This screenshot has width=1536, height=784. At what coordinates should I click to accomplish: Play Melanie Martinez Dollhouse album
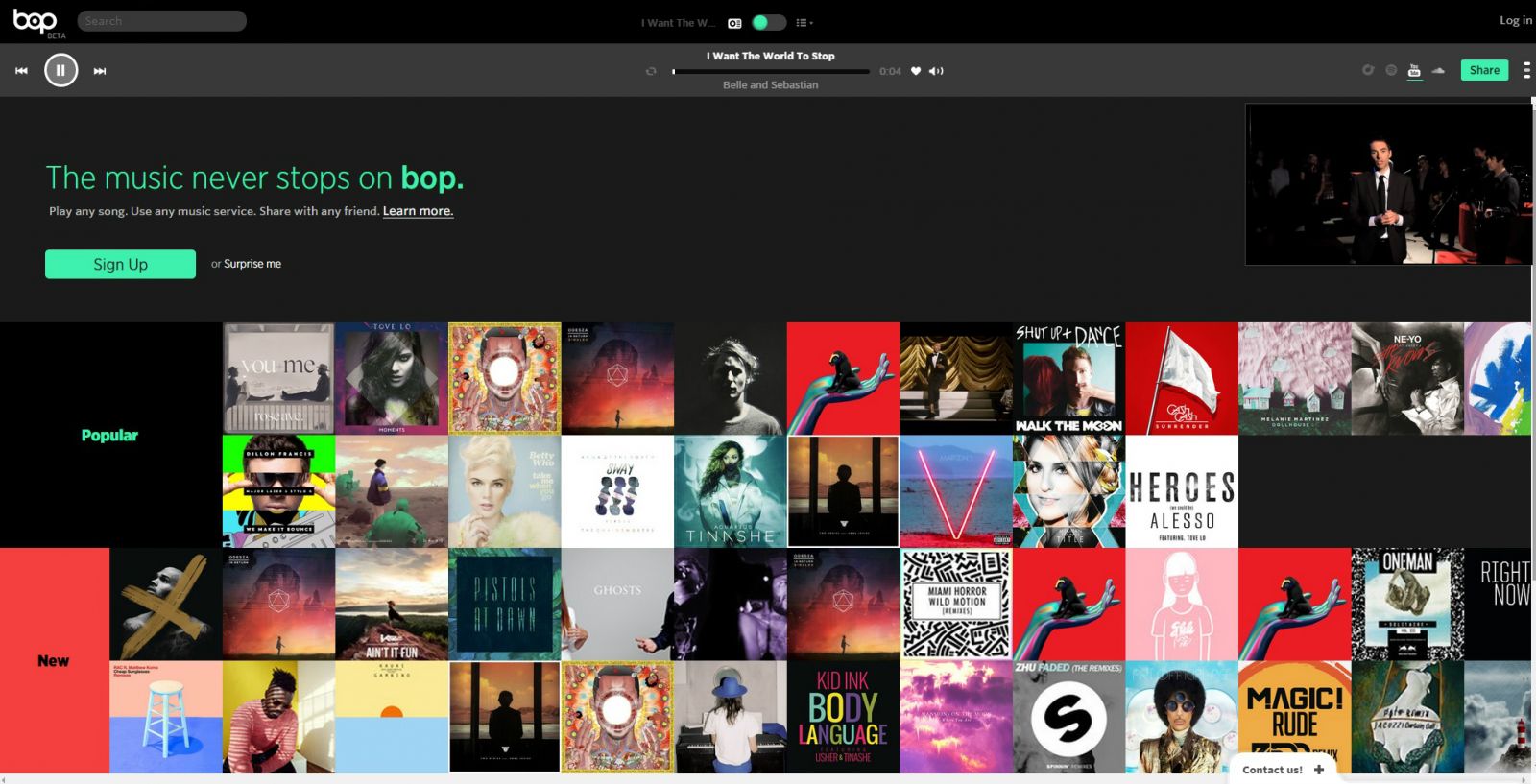pyautogui.click(x=1294, y=378)
